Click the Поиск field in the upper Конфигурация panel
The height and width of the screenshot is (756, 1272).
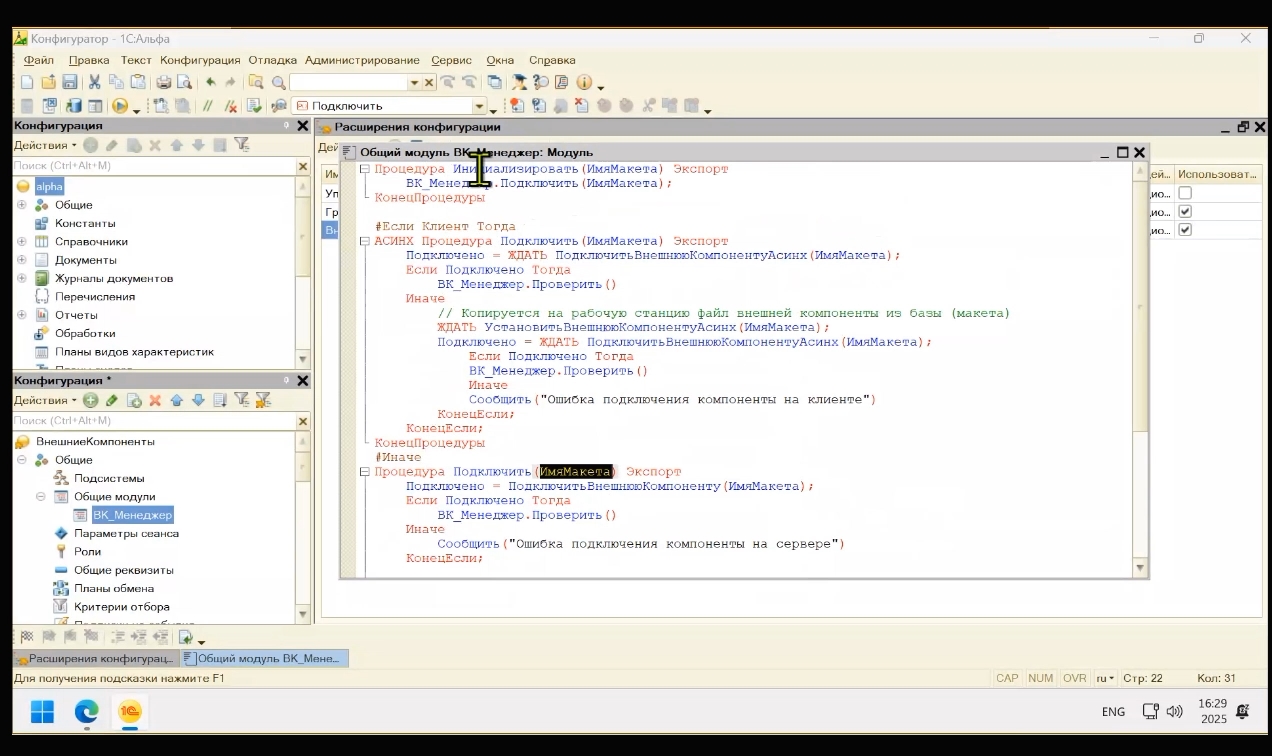150,166
